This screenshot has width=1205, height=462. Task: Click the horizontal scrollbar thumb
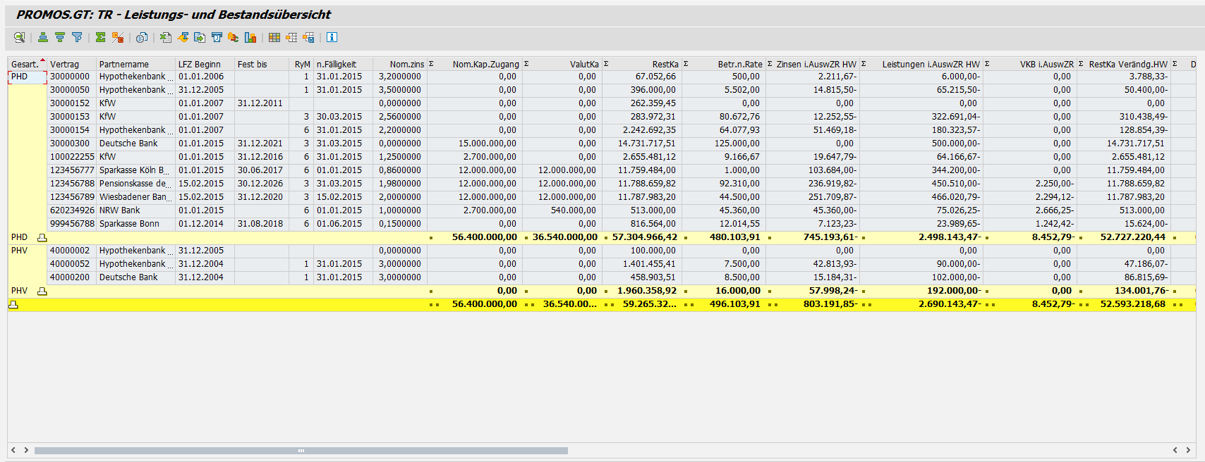(300, 451)
